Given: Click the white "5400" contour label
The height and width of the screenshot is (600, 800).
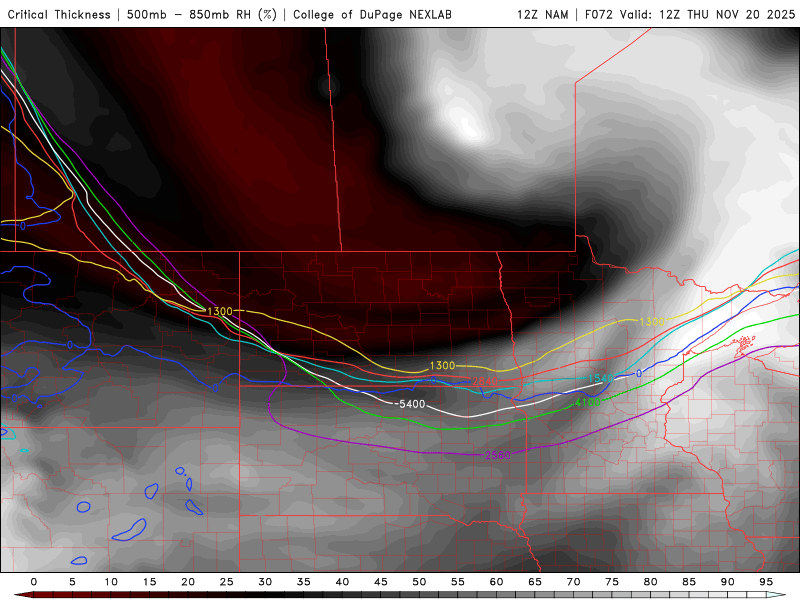Looking at the screenshot, I should [x=412, y=404].
